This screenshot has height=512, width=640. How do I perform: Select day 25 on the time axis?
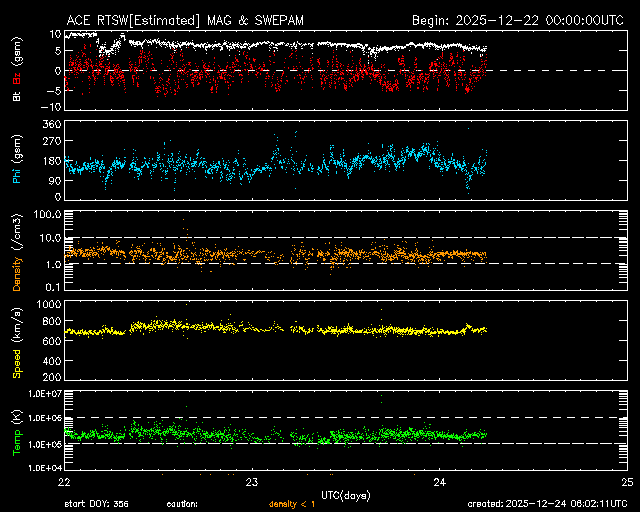[x=626, y=481]
